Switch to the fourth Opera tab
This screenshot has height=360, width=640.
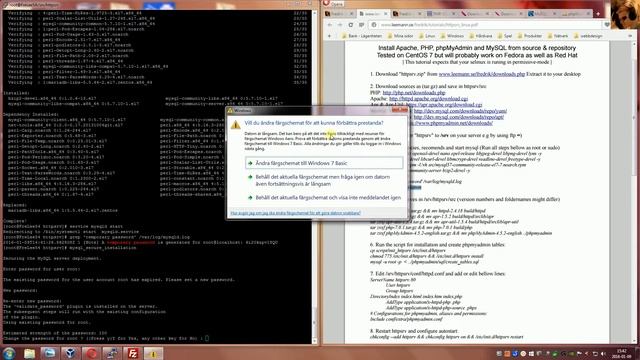(x=440, y=13)
